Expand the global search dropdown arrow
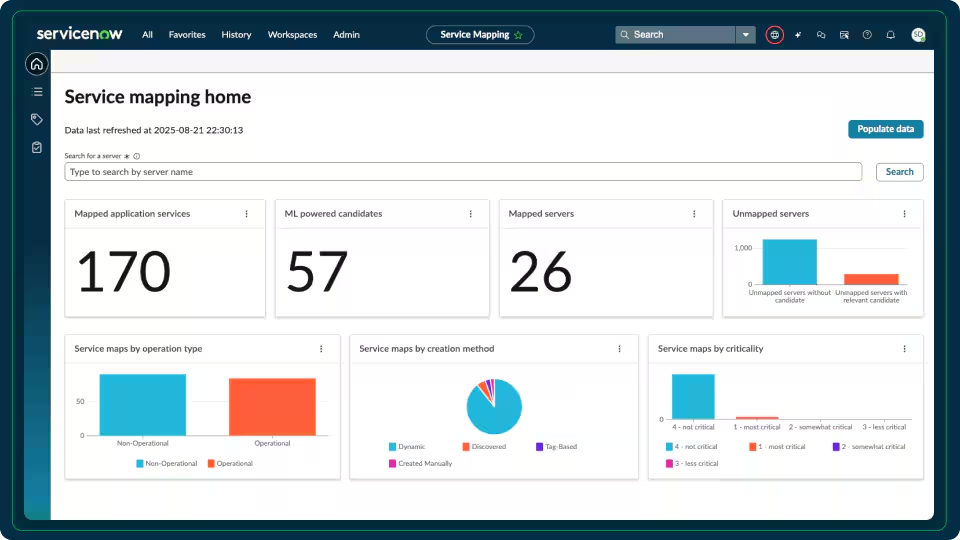This screenshot has height=540, width=960. 746,35
